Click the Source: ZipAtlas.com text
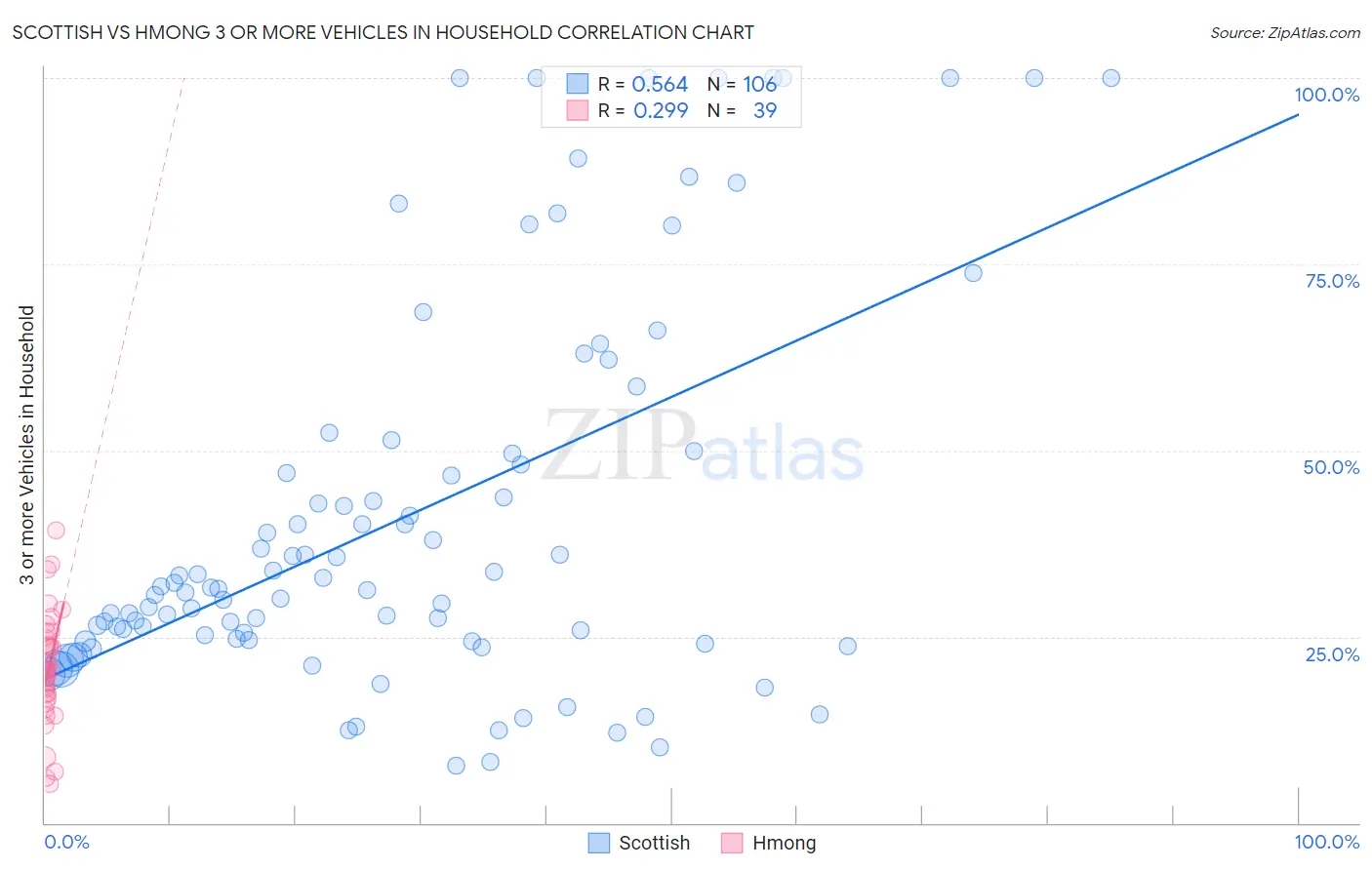The height and width of the screenshot is (870, 1372). (1285, 32)
